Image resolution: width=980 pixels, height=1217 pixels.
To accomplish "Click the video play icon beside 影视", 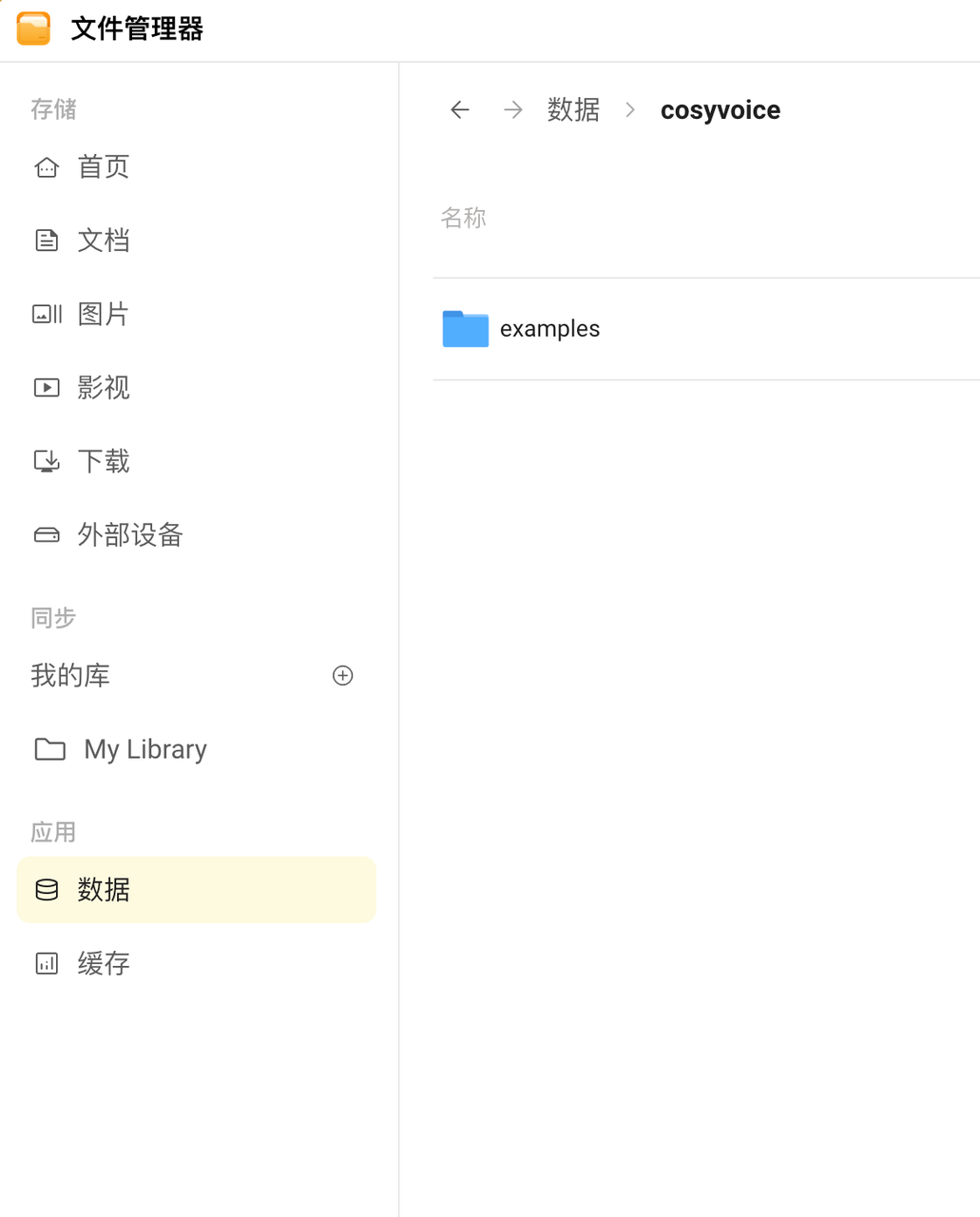I will pyautogui.click(x=47, y=388).
